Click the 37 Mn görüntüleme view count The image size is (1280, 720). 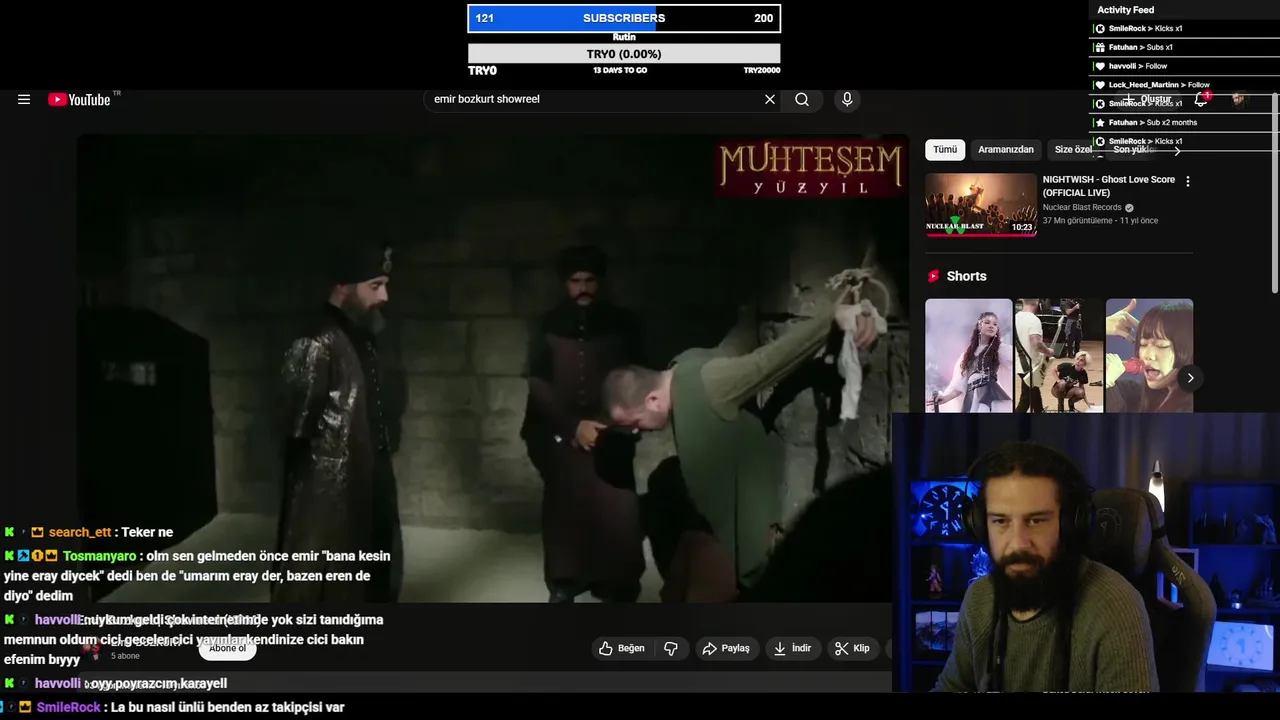click(x=1078, y=221)
